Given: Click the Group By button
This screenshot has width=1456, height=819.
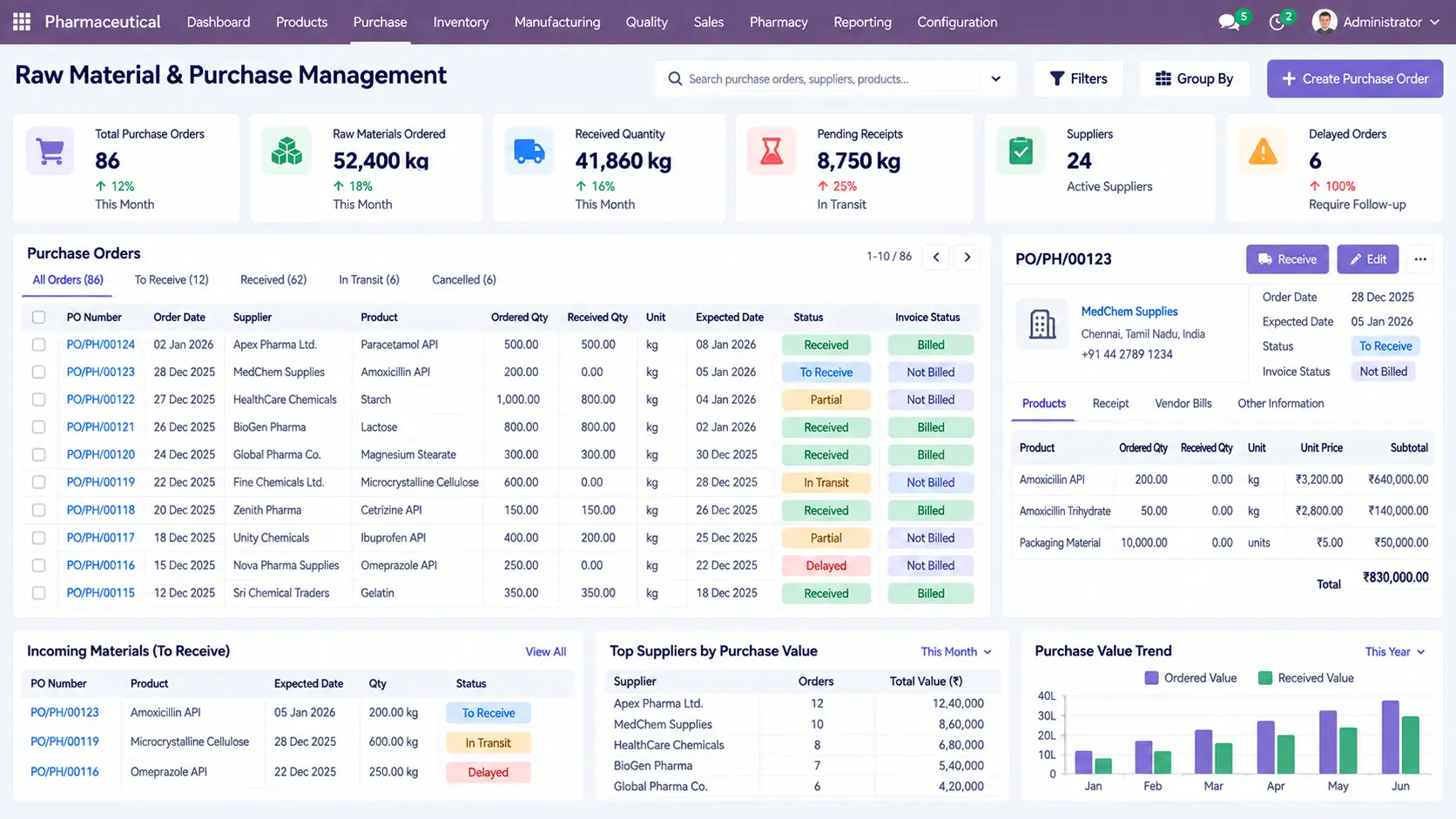Looking at the screenshot, I should (1194, 78).
